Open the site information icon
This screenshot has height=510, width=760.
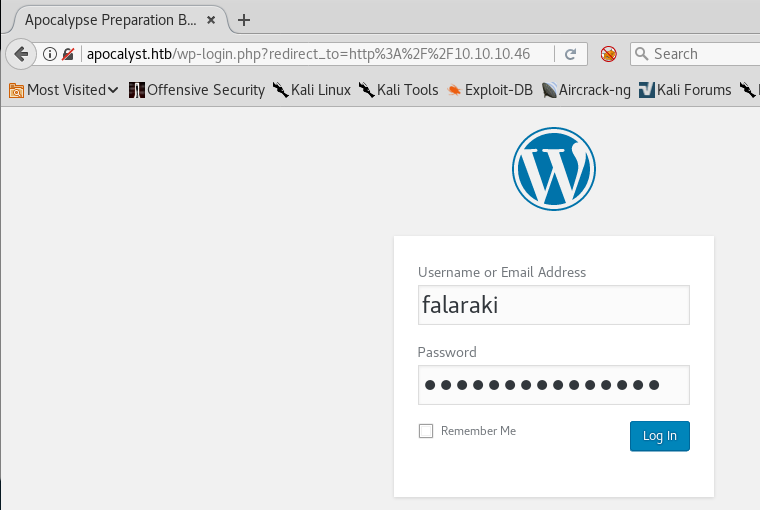coord(50,54)
